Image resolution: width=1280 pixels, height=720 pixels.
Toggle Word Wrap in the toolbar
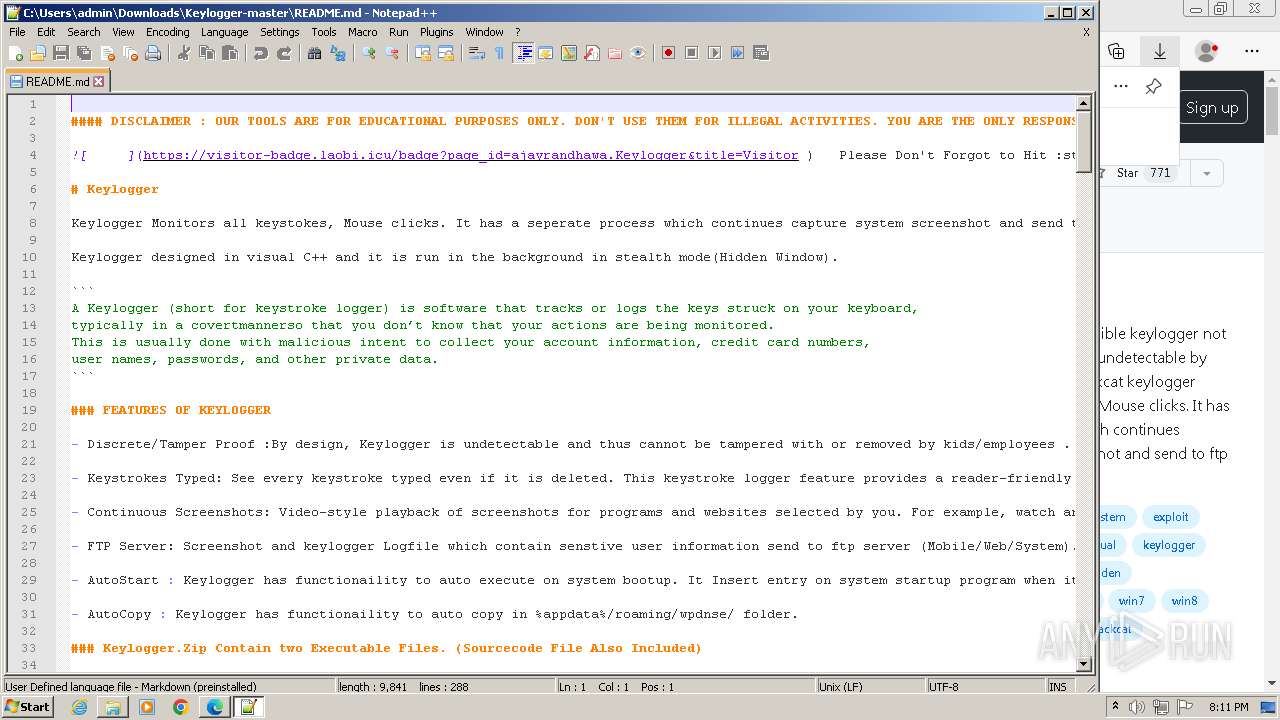(477, 53)
